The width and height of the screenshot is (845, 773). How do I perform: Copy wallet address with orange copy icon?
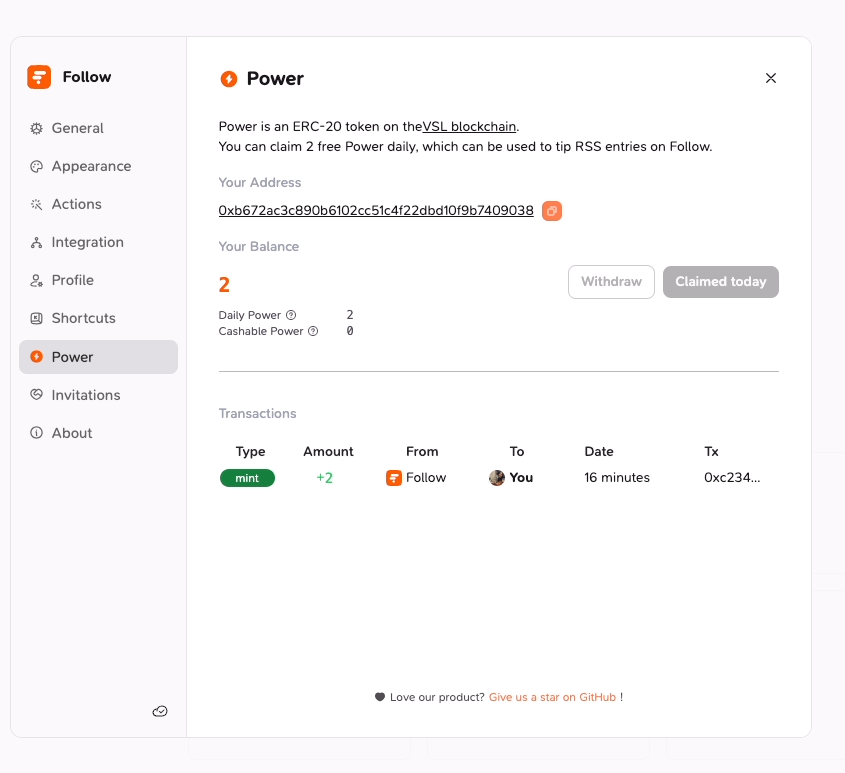pyautogui.click(x=552, y=211)
